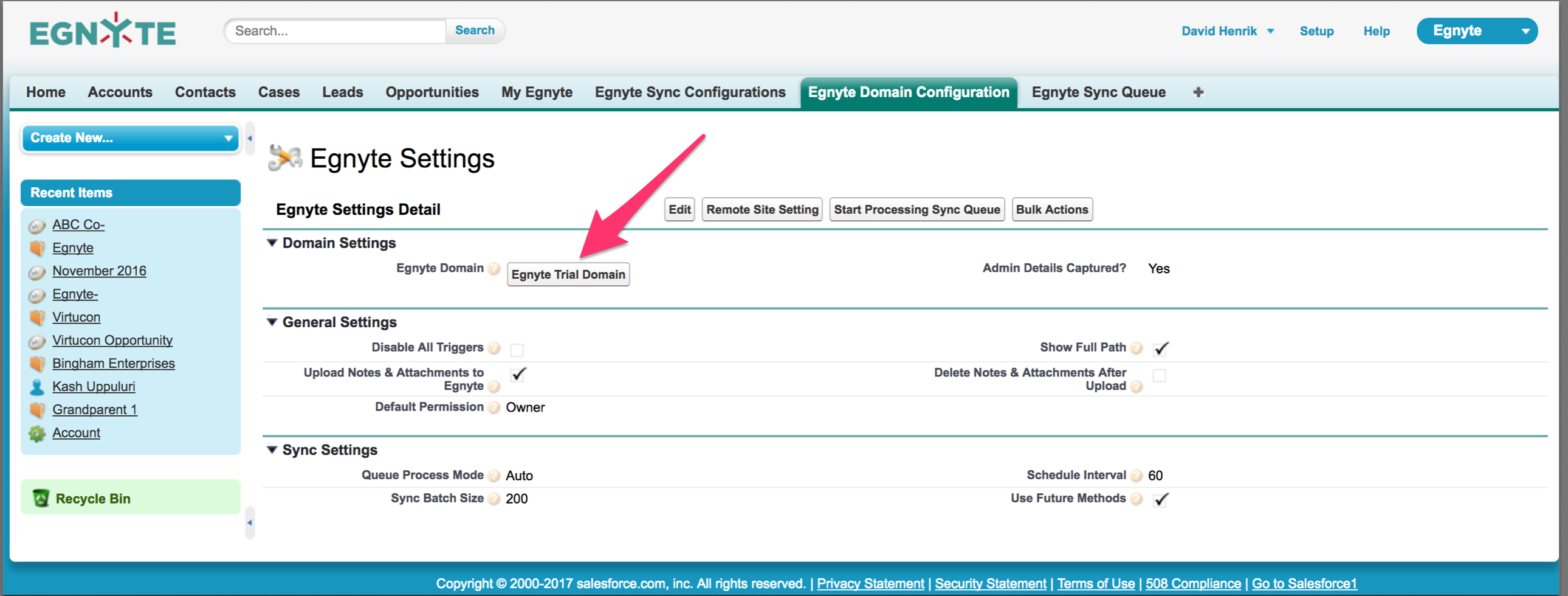Open the Egnyte app switcher dropdown
This screenshot has width=1568, height=596.
[x=1477, y=31]
